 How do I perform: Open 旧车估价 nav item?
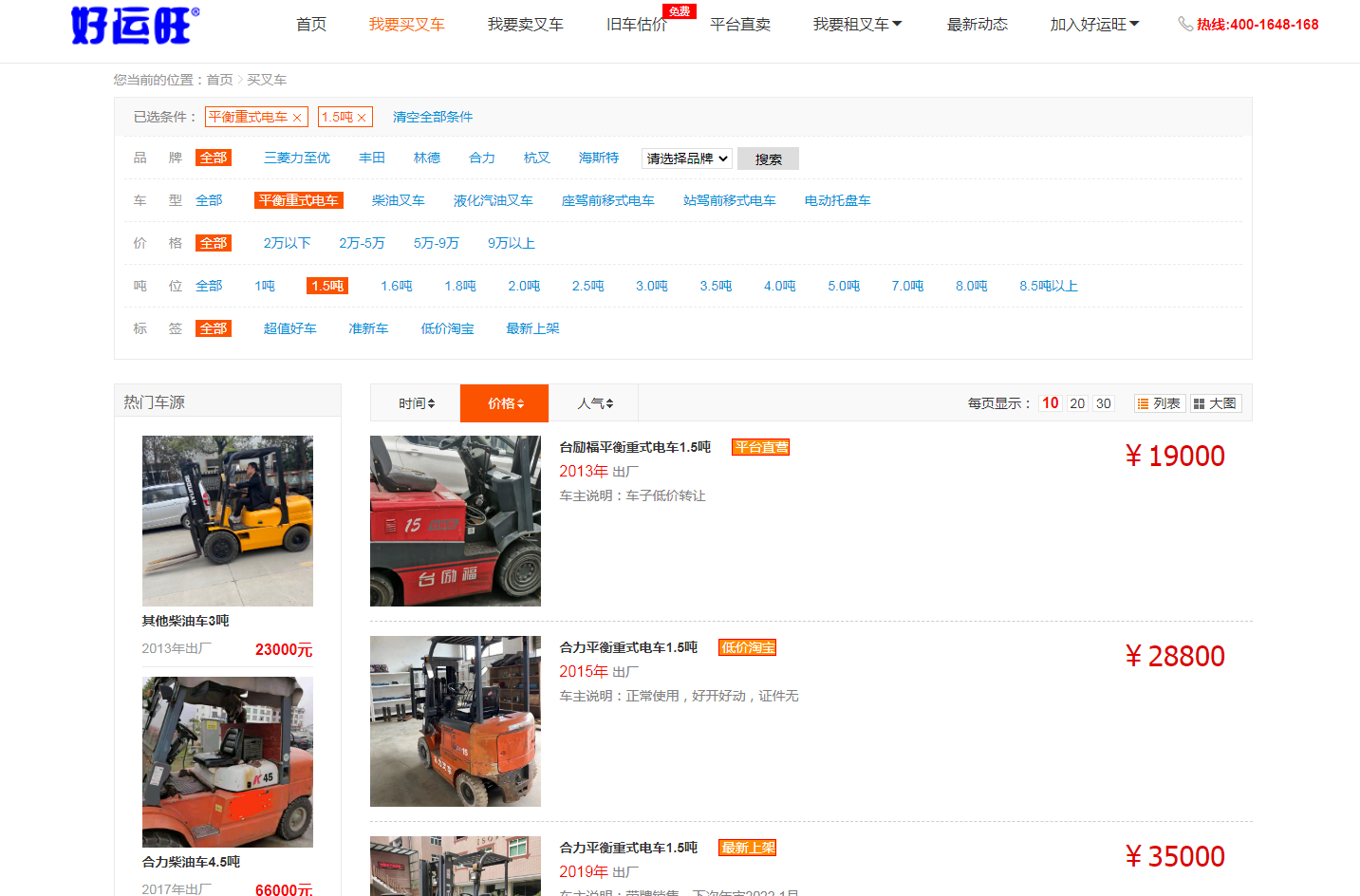(x=636, y=25)
